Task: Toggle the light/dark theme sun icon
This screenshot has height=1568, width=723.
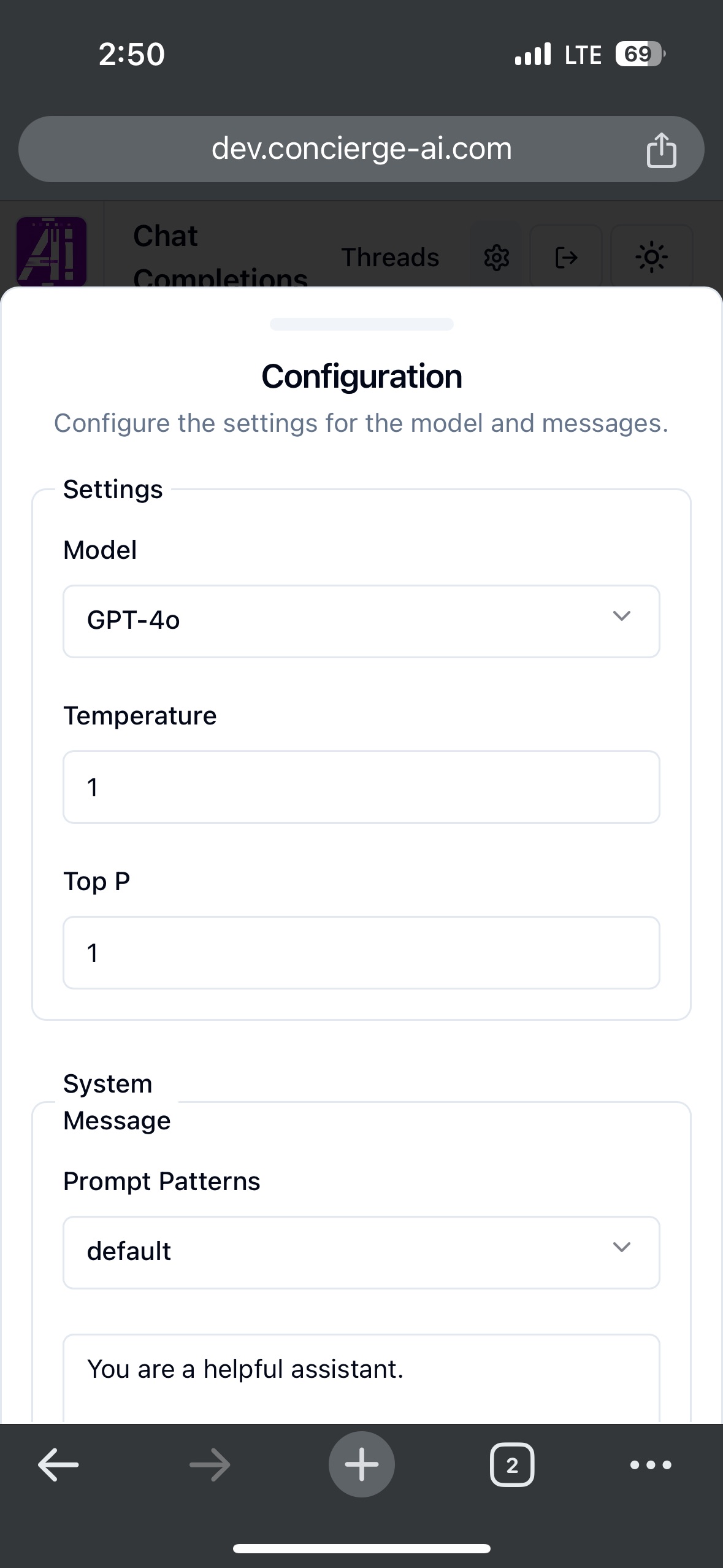Action: 651,258
